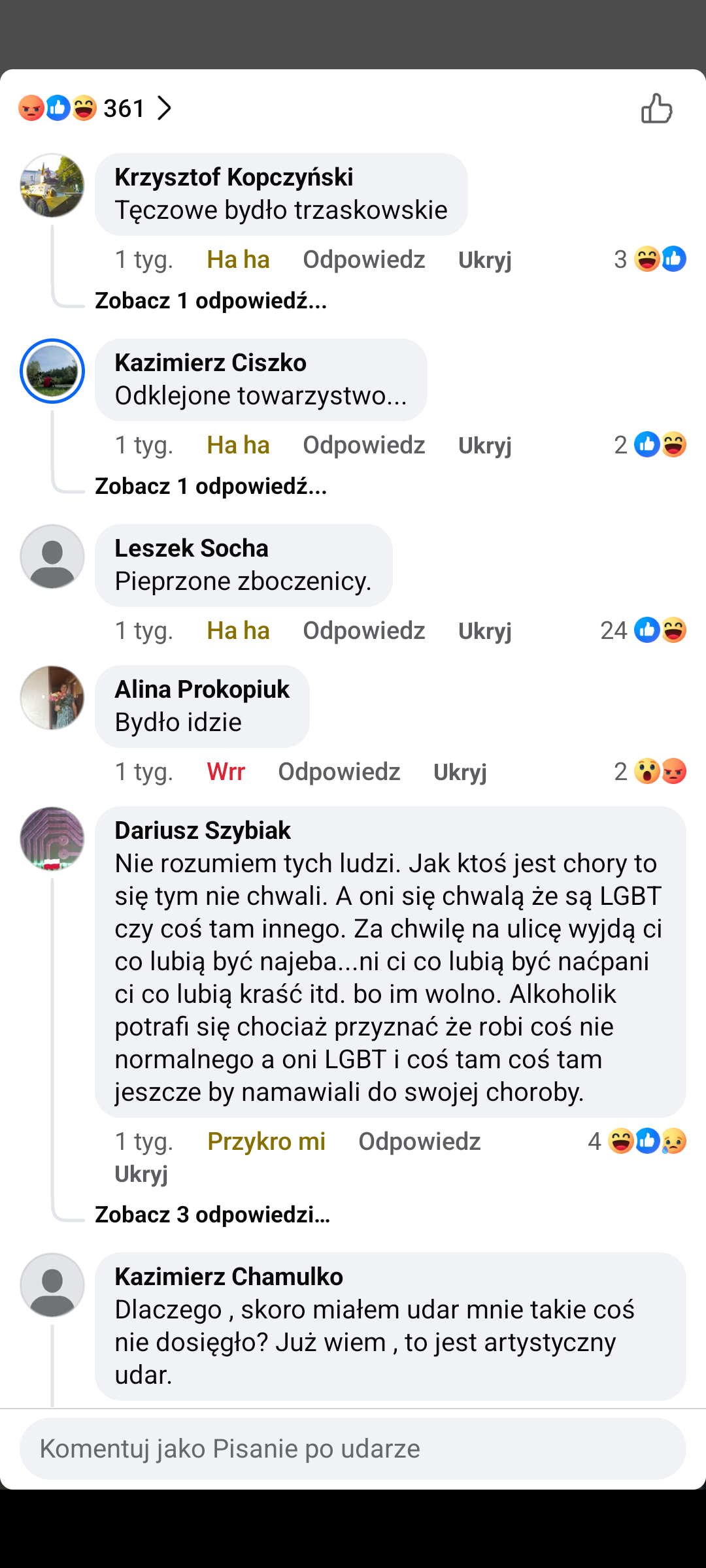
Task: Open Kazimierz Chamulko's default avatar icon
Action: (x=52, y=1285)
